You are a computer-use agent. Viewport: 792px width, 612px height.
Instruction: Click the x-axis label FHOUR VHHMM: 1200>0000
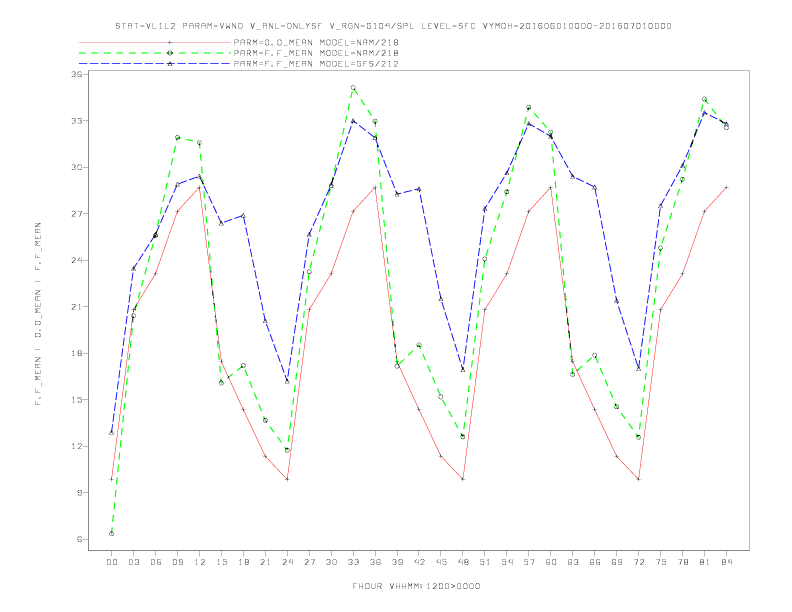tap(416, 586)
